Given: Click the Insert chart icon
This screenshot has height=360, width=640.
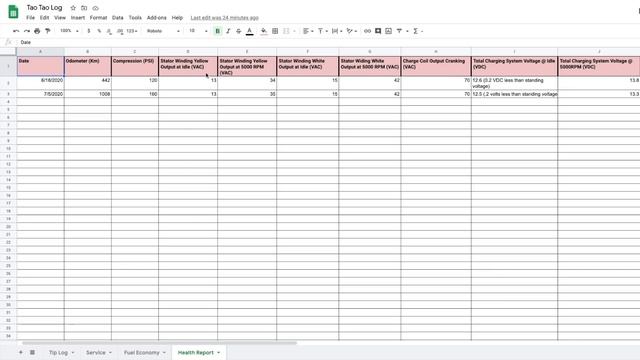Looking at the screenshot, I should tap(389, 31).
